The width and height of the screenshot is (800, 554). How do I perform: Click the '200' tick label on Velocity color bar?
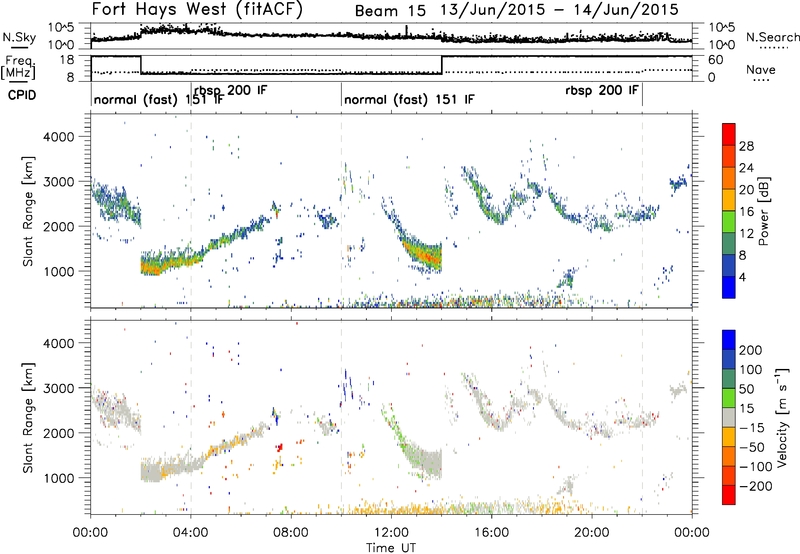coord(751,350)
